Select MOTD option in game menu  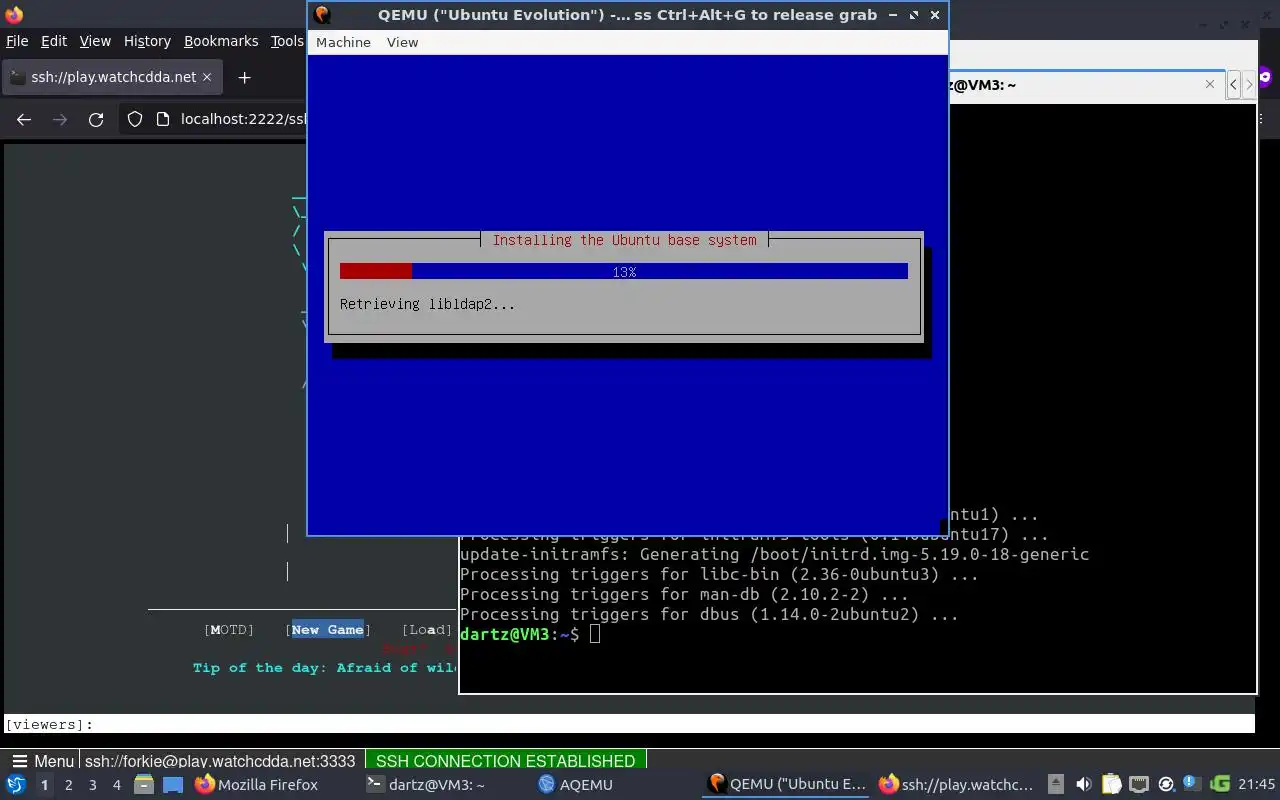pos(229,629)
